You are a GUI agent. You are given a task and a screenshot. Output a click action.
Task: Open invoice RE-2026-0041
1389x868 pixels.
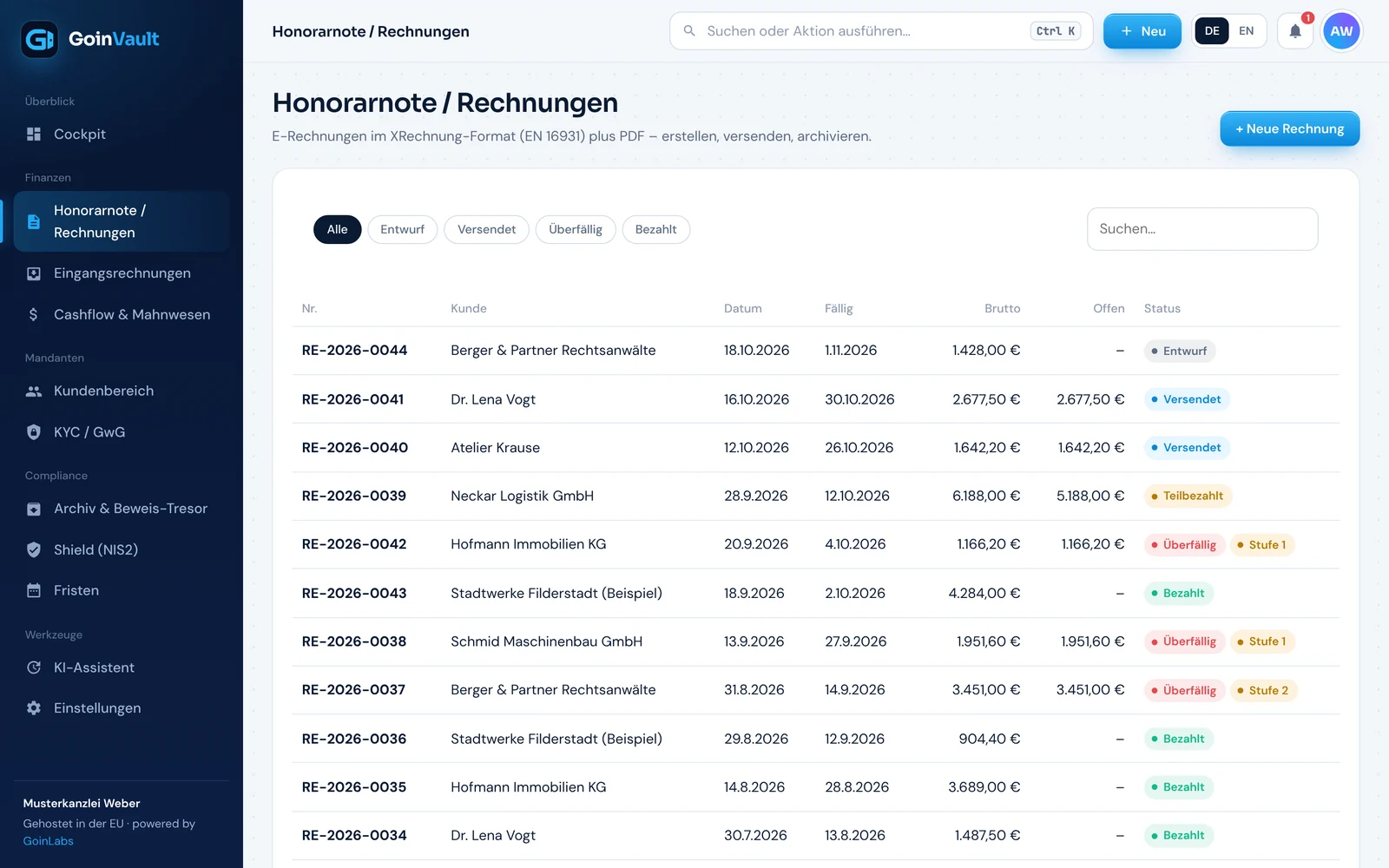point(352,399)
